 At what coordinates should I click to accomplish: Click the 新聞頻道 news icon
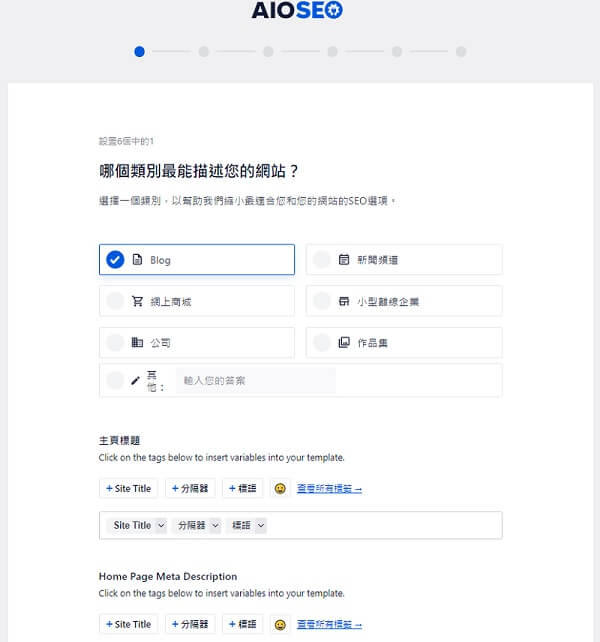(344, 260)
